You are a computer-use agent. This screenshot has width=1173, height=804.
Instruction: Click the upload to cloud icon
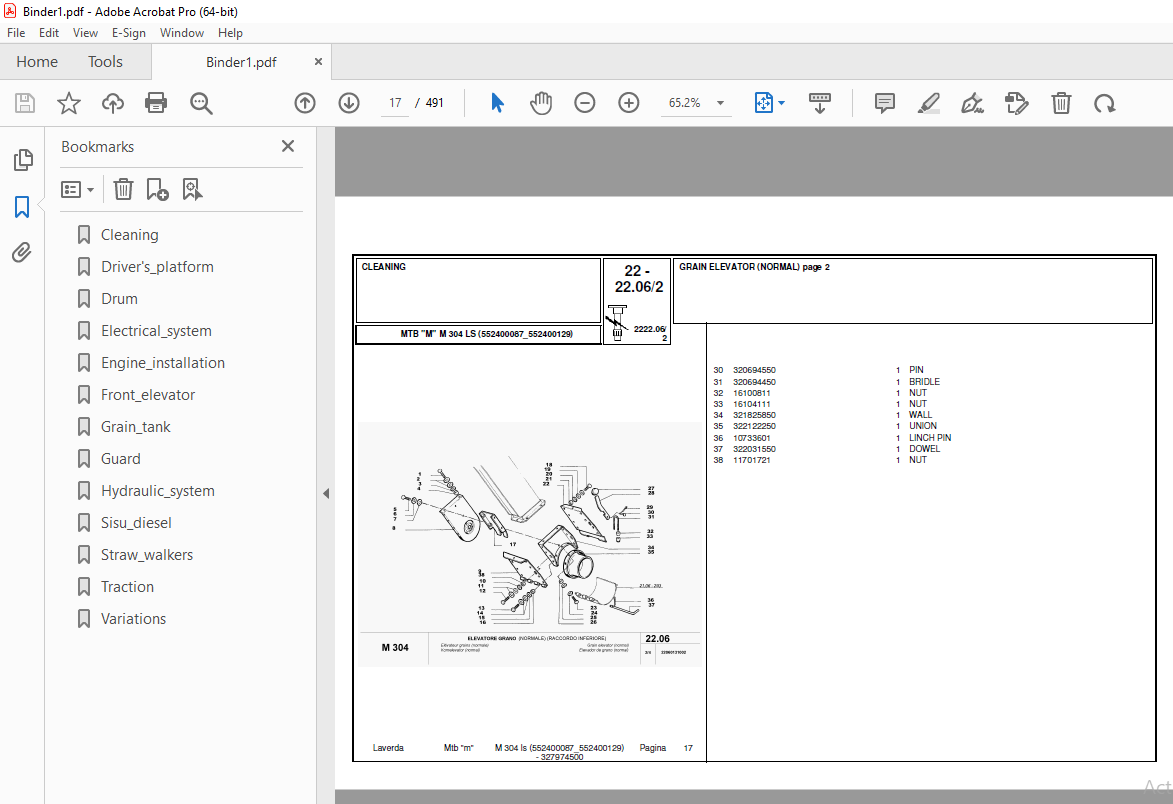tap(113, 103)
